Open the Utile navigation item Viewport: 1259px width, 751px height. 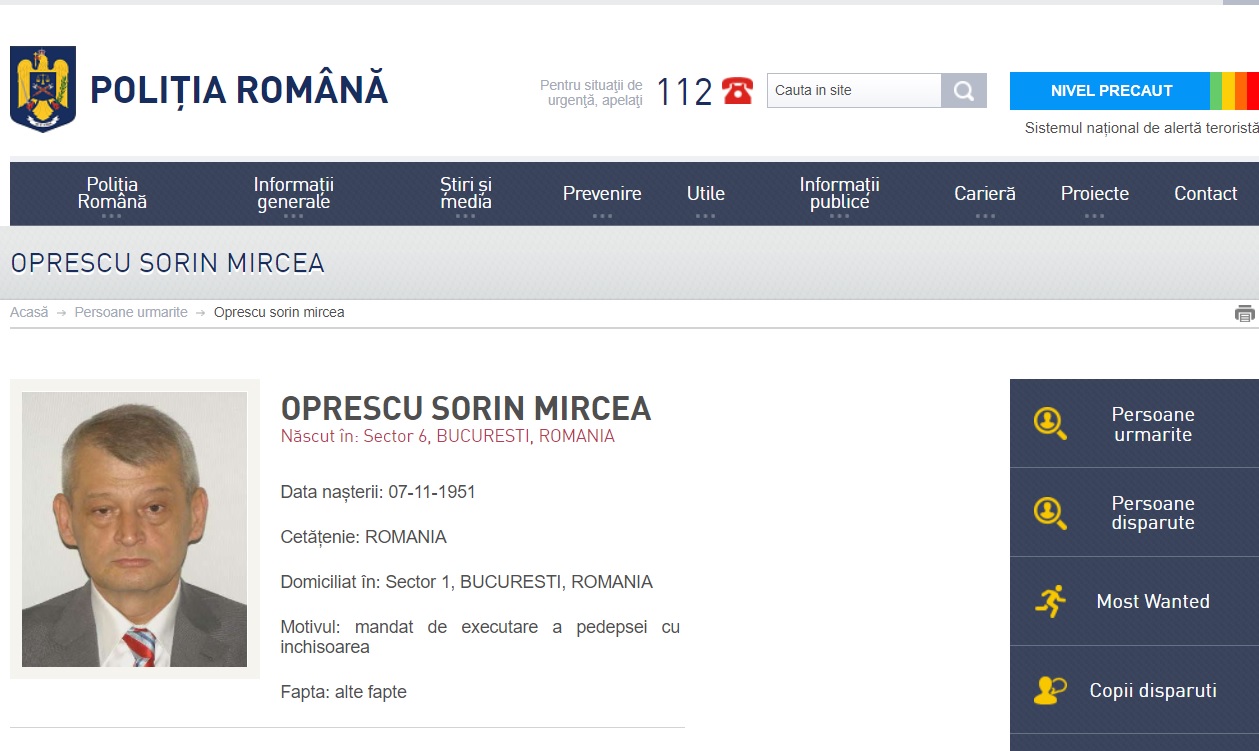pyautogui.click(x=706, y=193)
